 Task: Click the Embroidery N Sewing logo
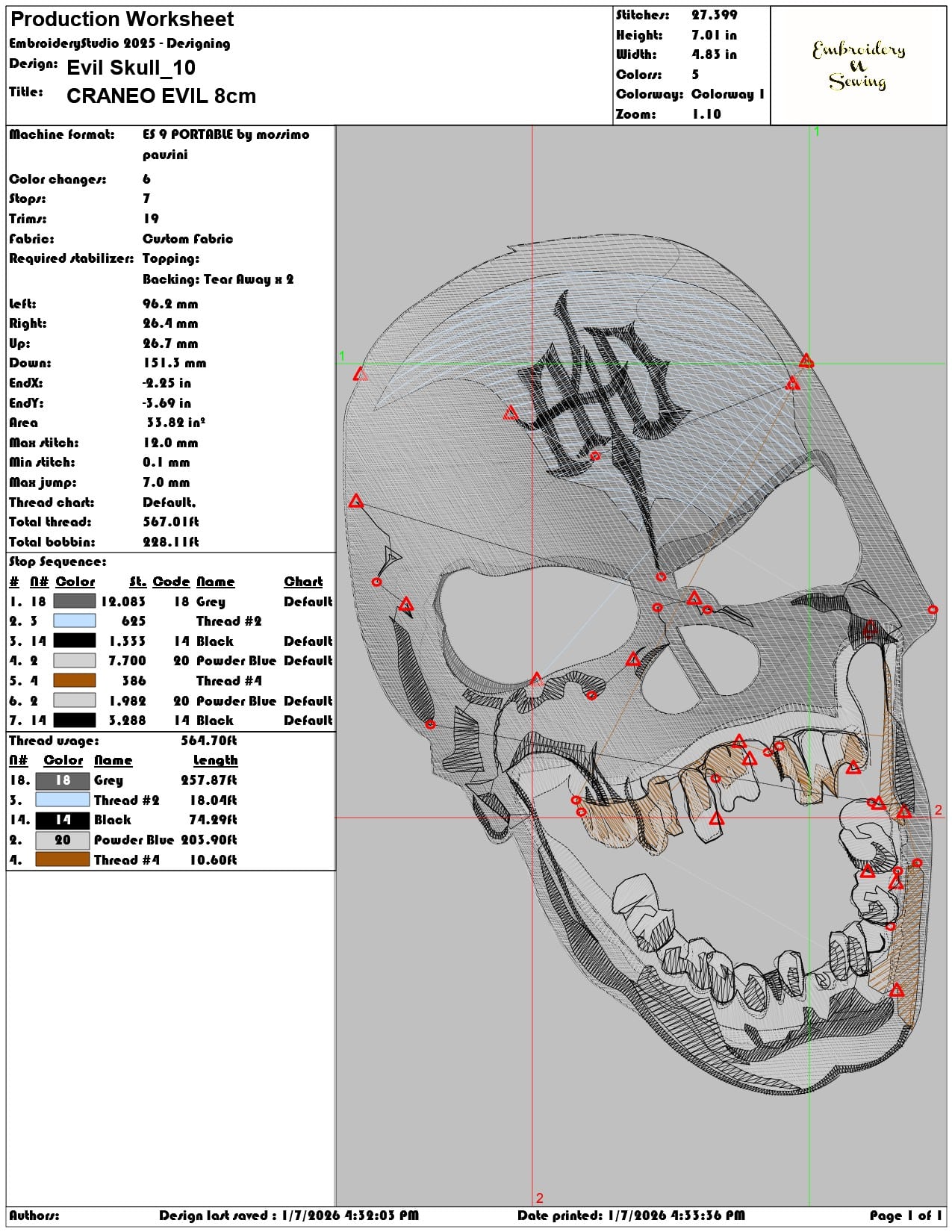tap(859, 66)
